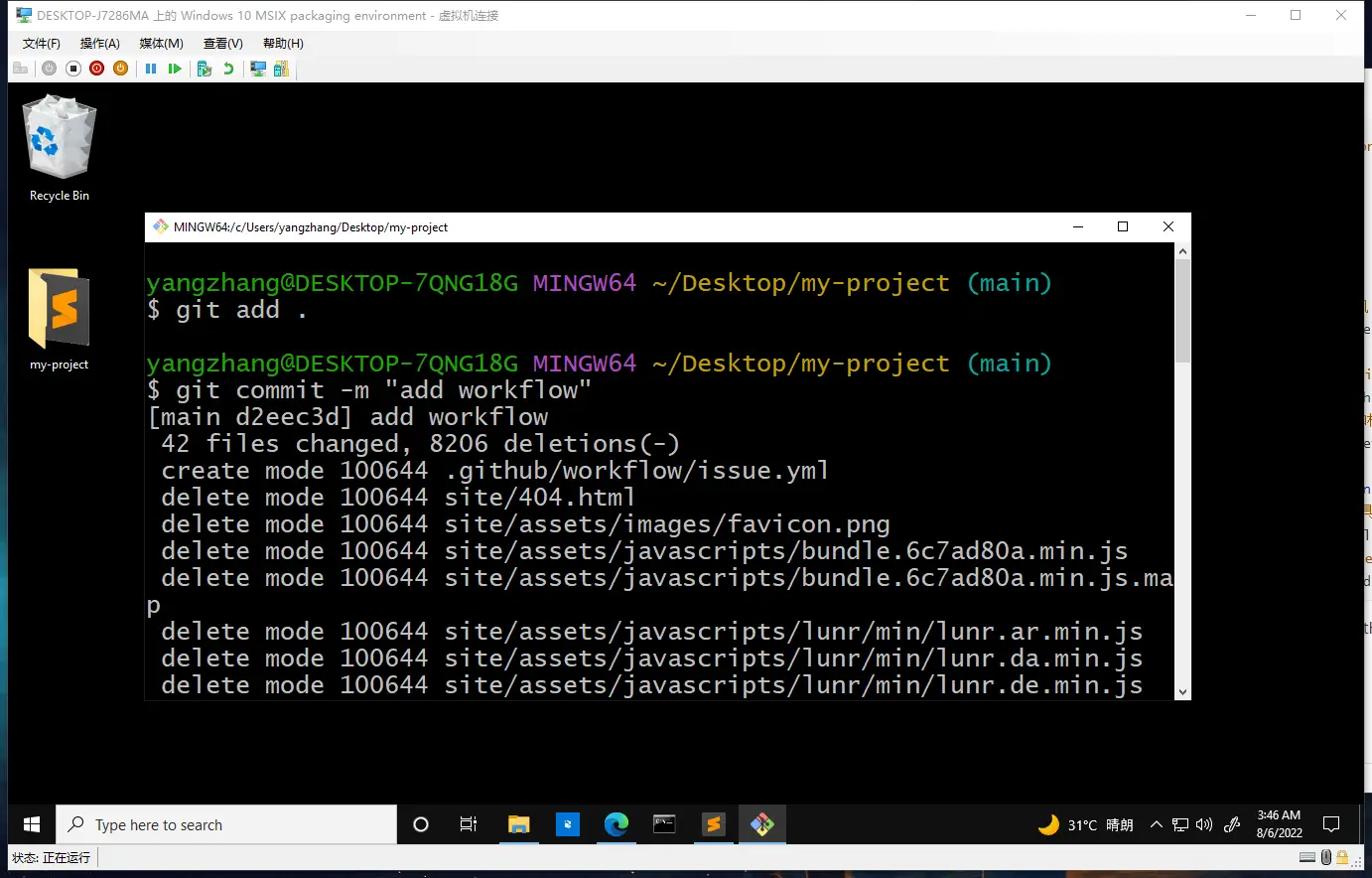The height and width of the screenshot is (878, 1372).
Task: Open the 操作(A) menu
Action: 99,44
